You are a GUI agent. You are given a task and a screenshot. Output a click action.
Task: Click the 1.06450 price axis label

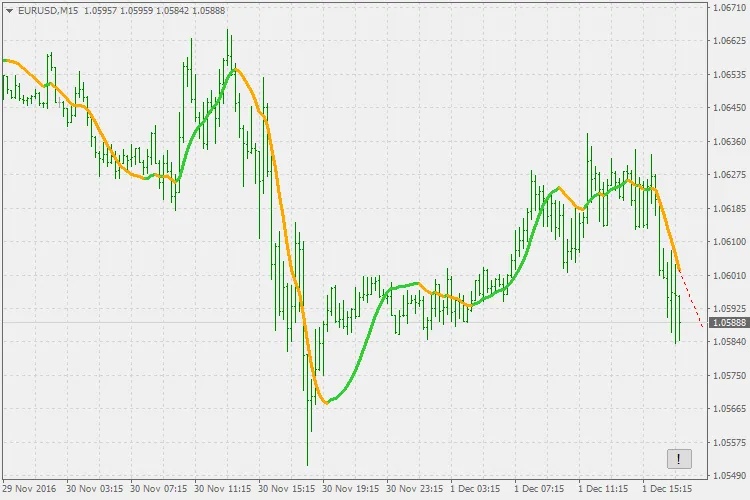729,108
